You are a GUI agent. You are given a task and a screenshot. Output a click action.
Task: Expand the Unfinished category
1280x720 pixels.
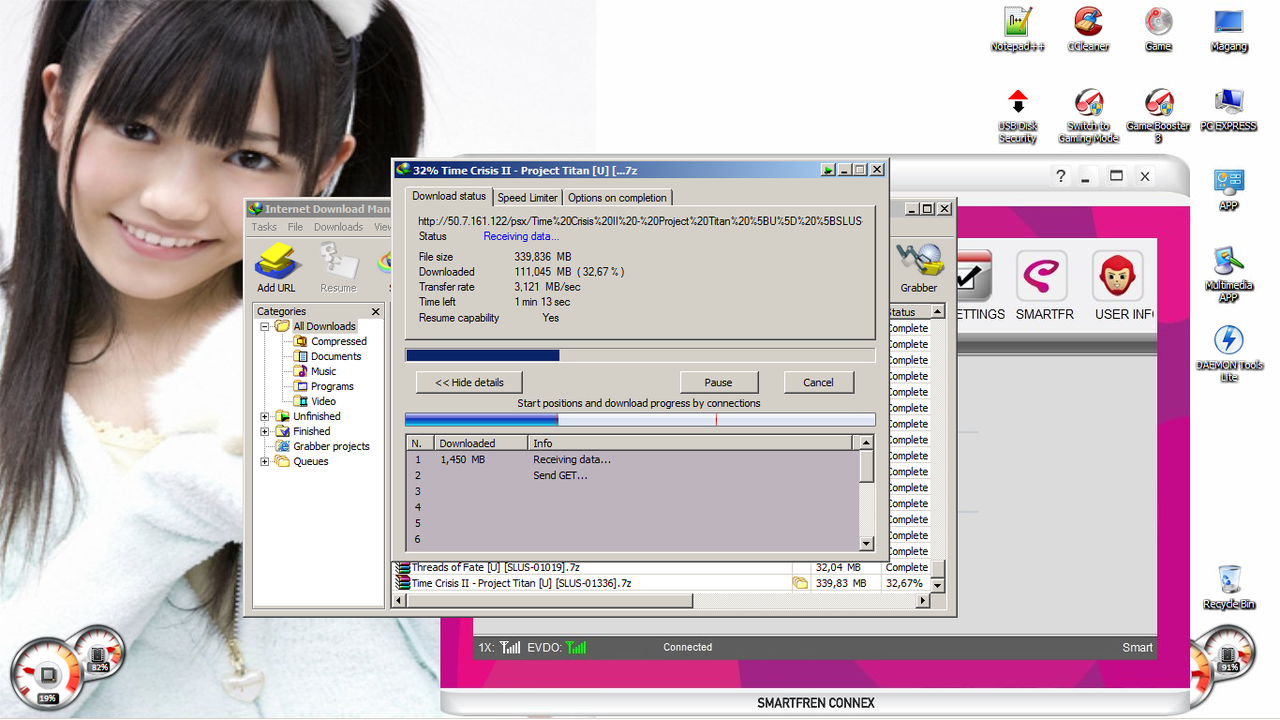(x=265, y=416)
